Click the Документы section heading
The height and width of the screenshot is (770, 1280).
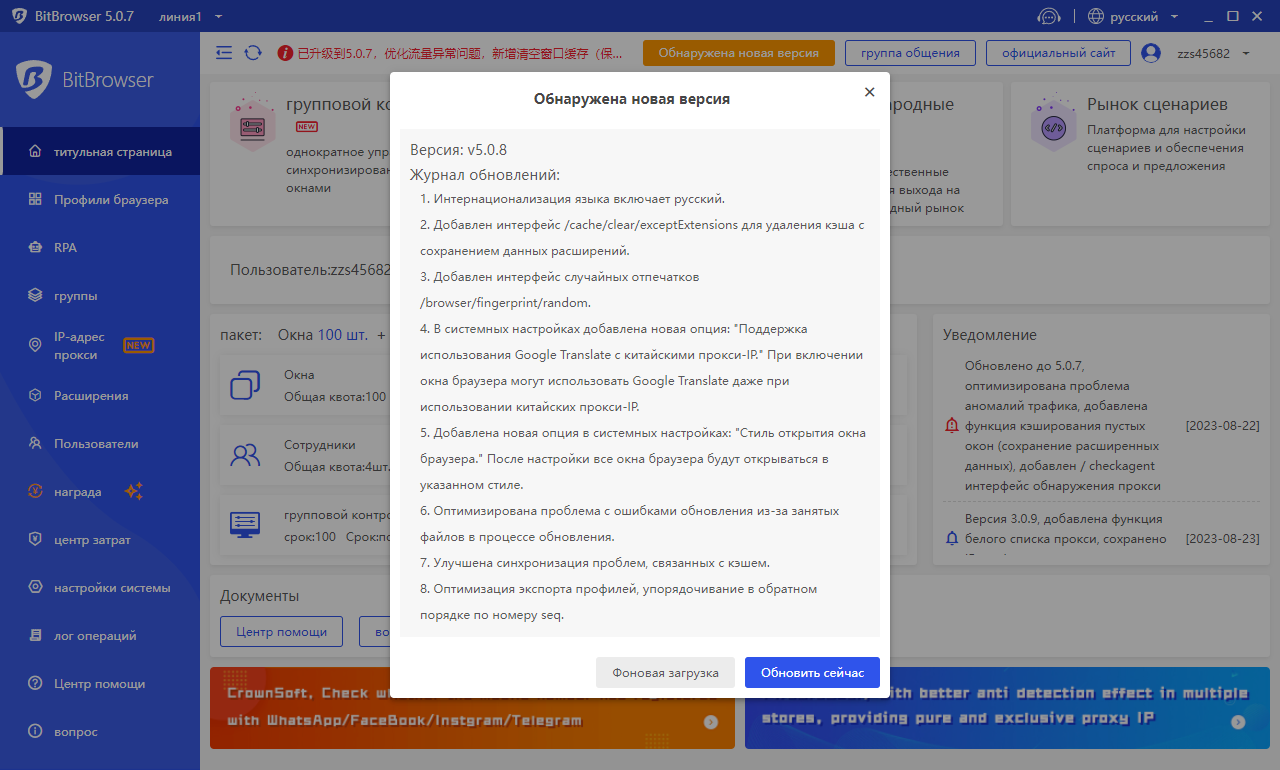coord(259,596)
